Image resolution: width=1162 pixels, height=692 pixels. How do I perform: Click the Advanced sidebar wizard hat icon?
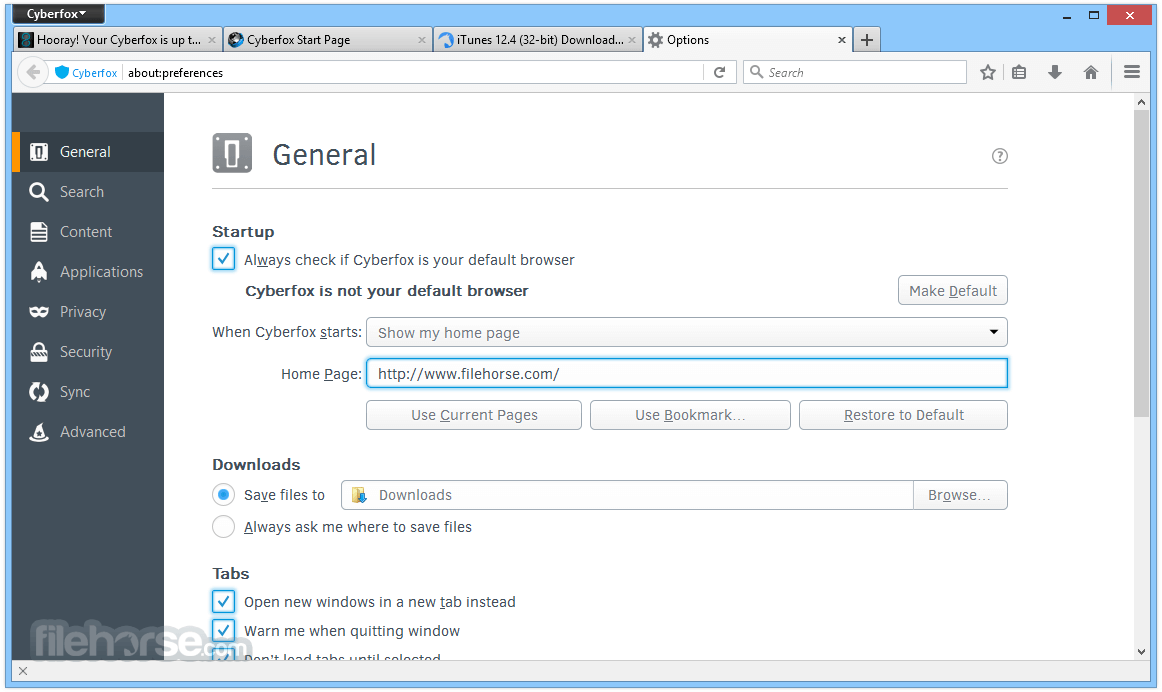[x=39, y=432]
